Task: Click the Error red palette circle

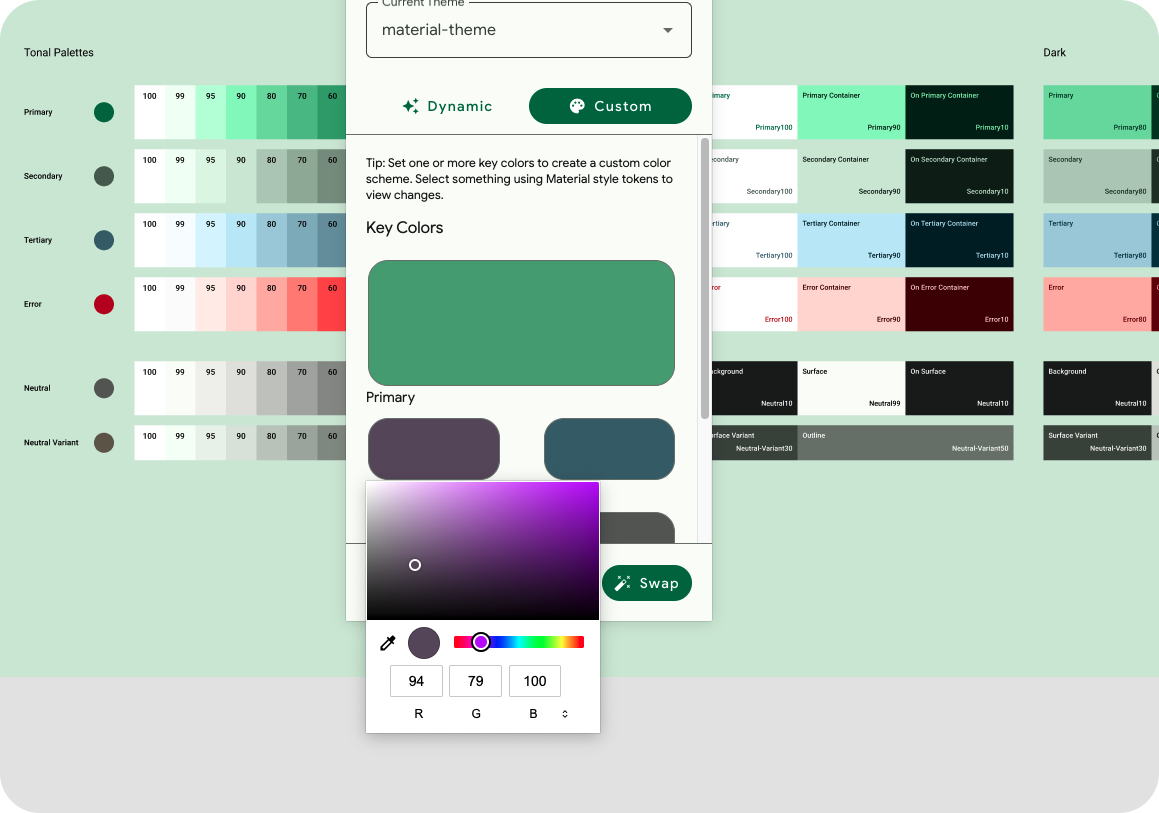Action: [104, 304]
